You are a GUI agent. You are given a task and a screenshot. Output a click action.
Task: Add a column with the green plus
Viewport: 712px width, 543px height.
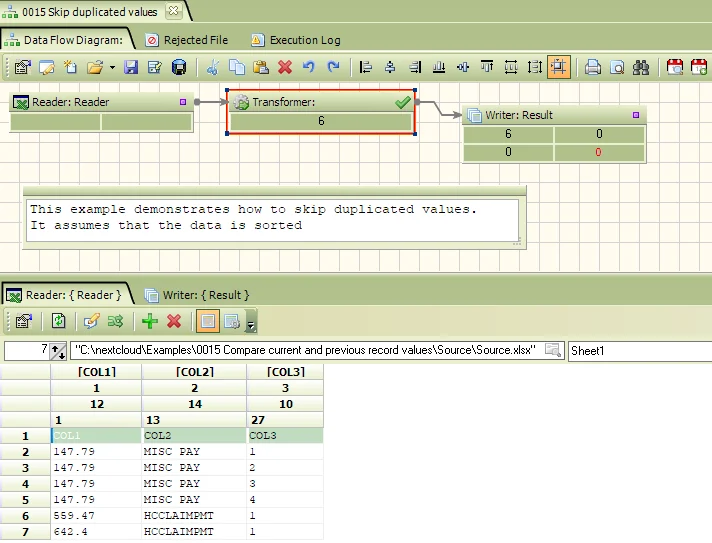[150, 321]
